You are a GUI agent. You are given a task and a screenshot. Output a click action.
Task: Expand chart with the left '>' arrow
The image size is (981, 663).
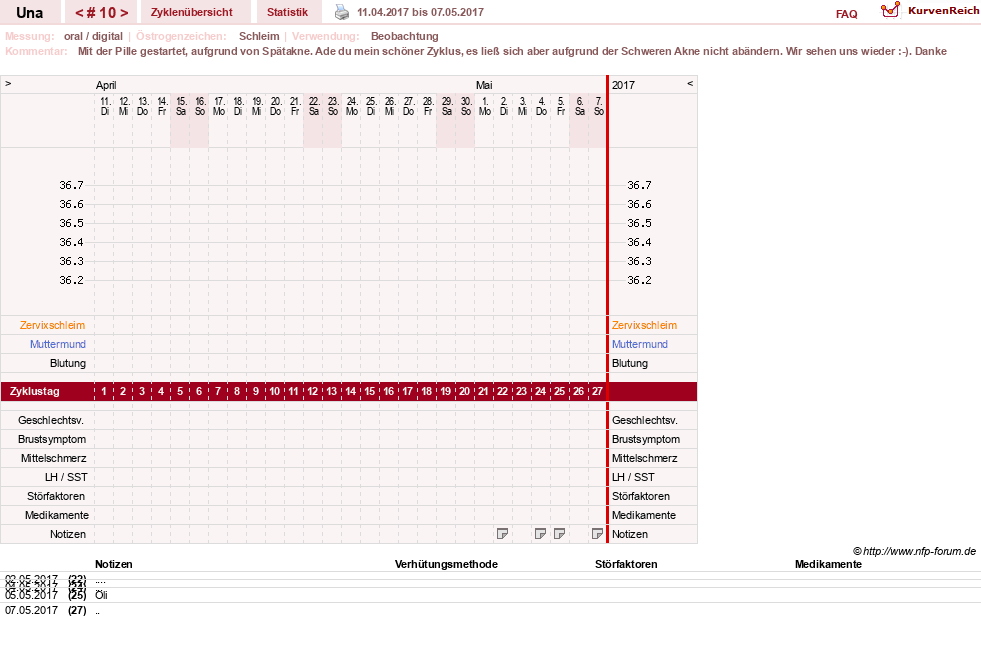[x=8, y=83]
